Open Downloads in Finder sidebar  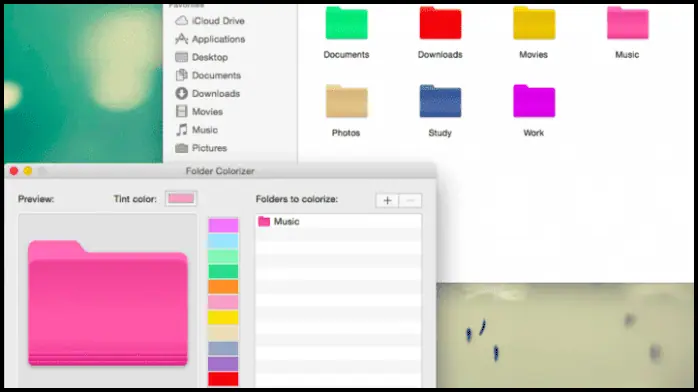207,93
